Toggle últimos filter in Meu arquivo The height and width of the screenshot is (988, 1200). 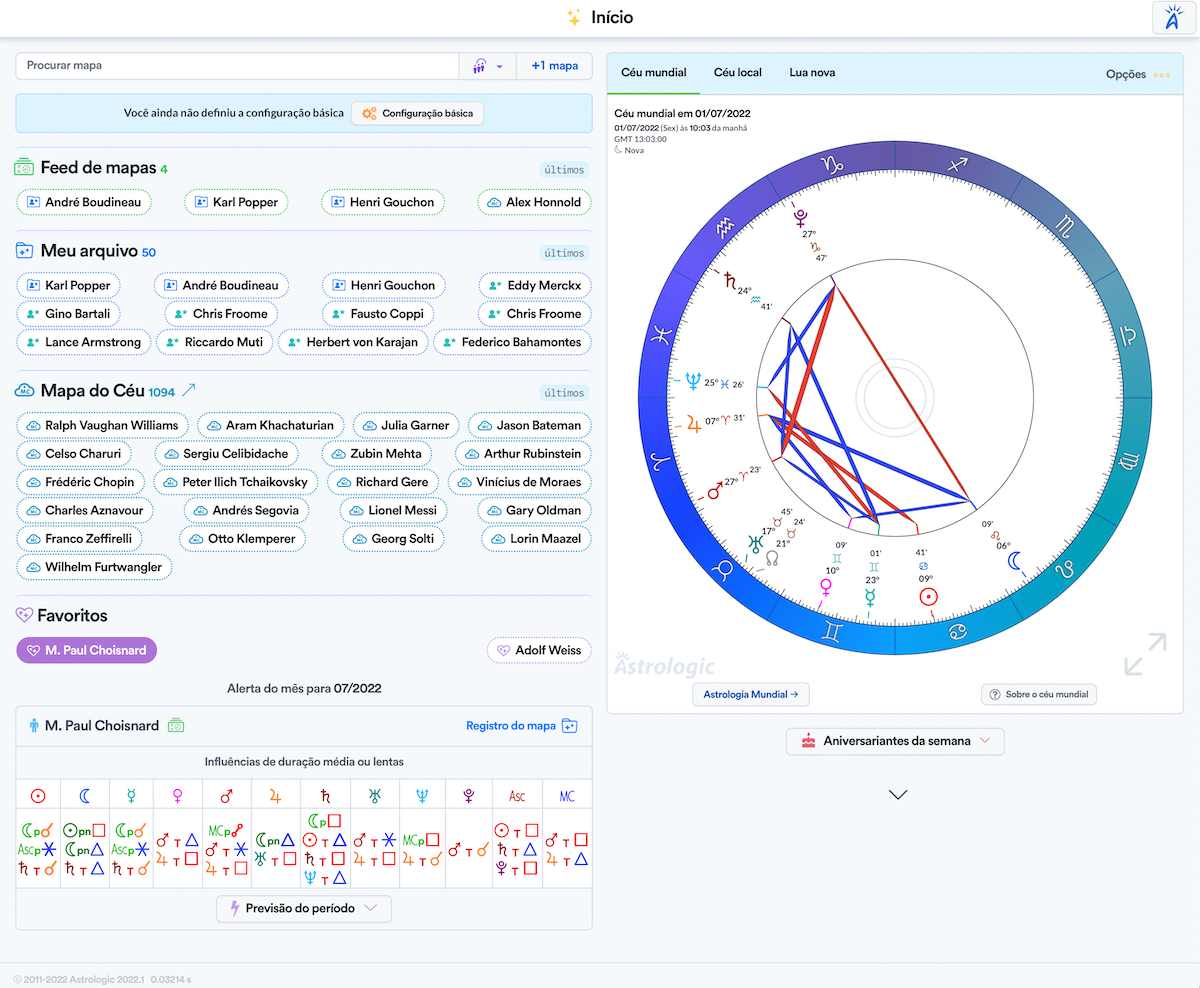(564, 253)
